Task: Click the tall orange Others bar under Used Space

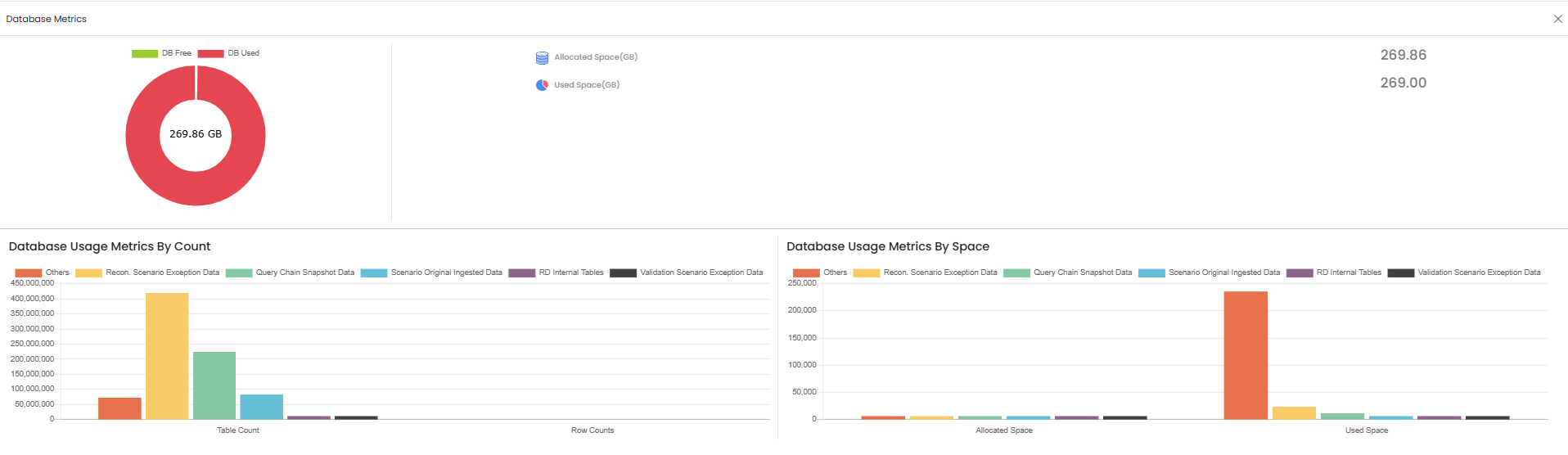Action: tap(1246, 355)
